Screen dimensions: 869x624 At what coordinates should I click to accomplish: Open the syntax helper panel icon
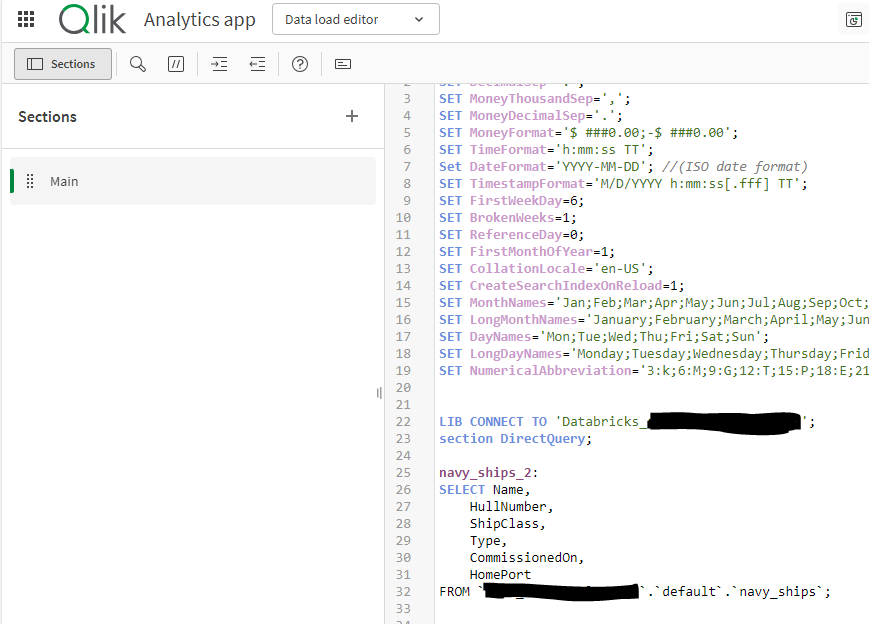point(342,64)
